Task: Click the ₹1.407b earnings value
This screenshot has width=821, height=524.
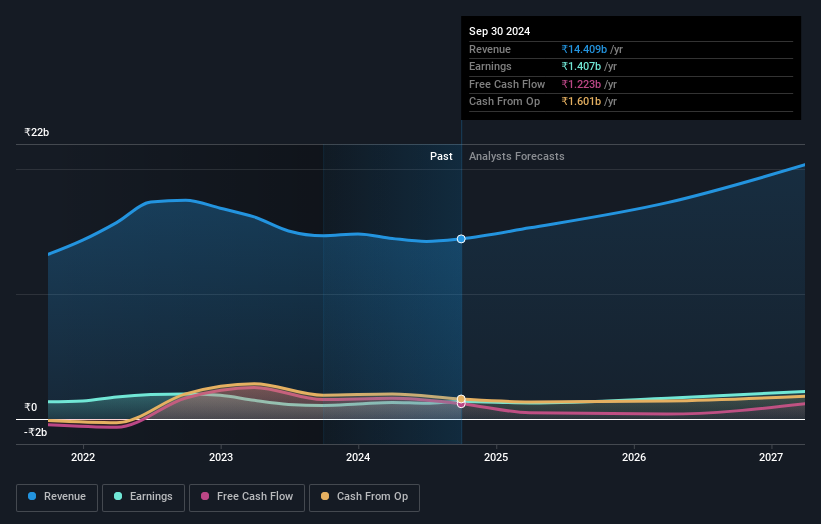Action: pos(581,66)
